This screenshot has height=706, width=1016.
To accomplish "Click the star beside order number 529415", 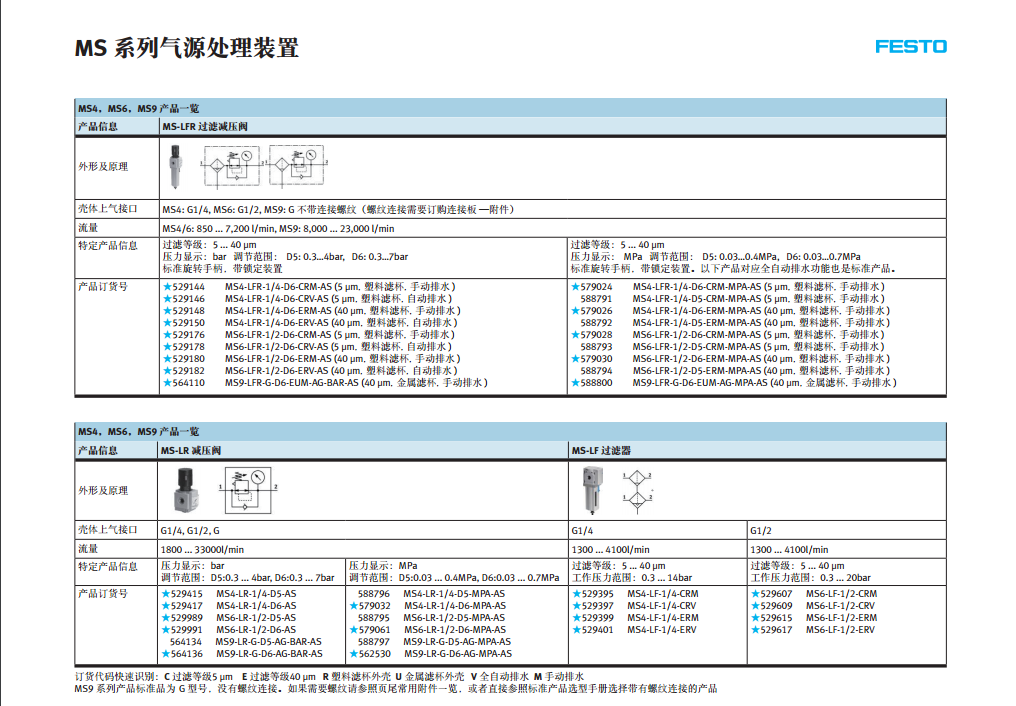I will click(x=166, y=593).
